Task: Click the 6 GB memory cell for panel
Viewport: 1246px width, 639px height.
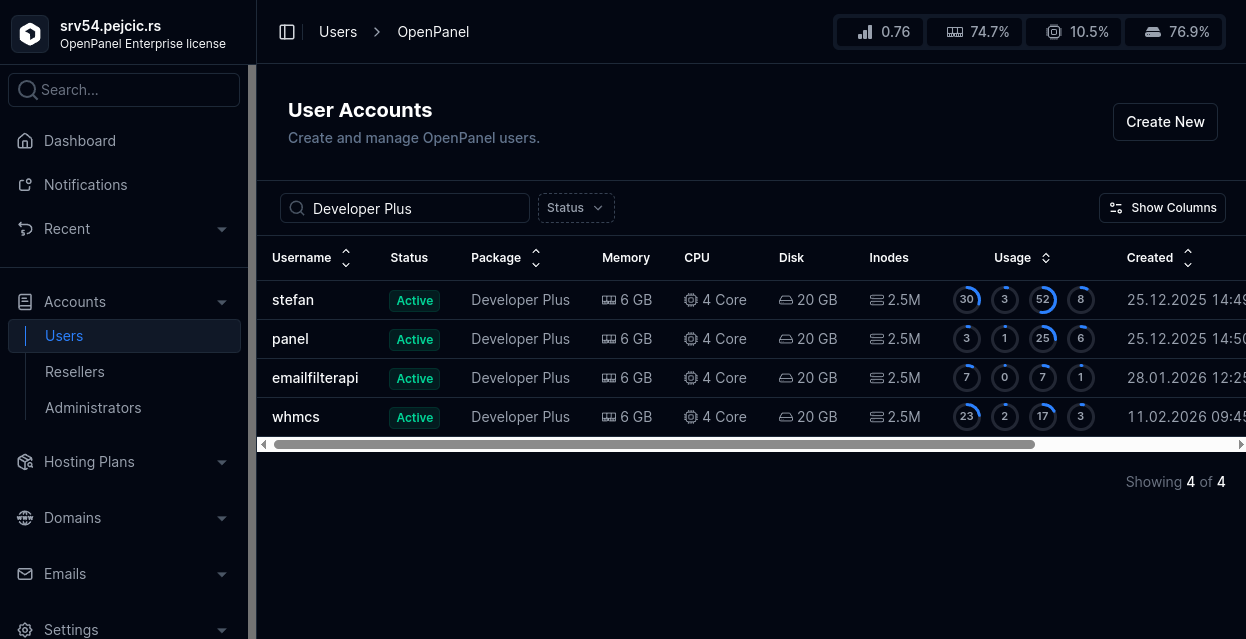Action: (627, 339)
